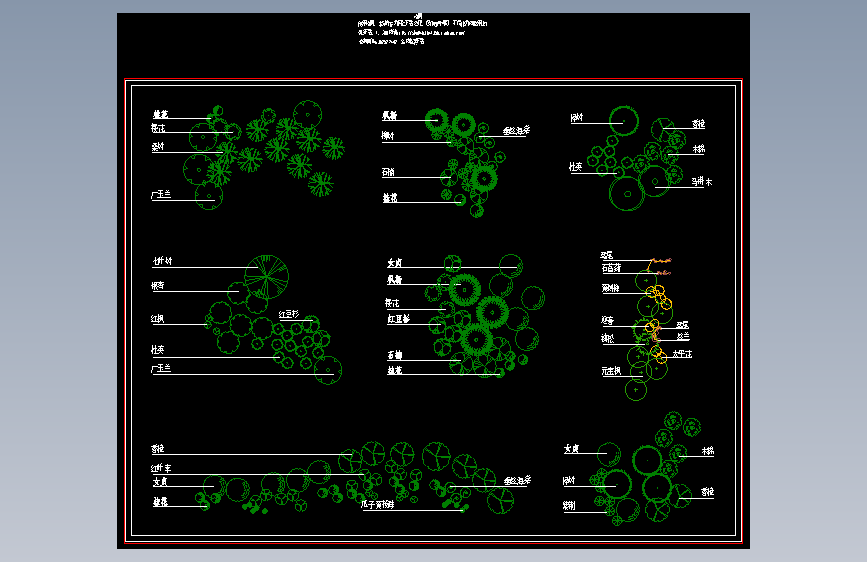867x562 pixels.
Task: Click the 瓜子黄杨球 label
Action: [x=377, y=504]
